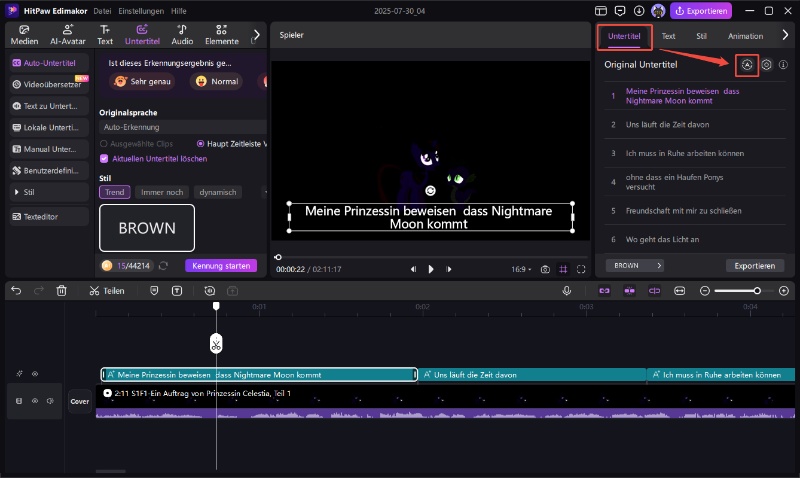Enter fullscreen player mode
Viewport: 800px width, 478px height.
click(x=581, y=269)
